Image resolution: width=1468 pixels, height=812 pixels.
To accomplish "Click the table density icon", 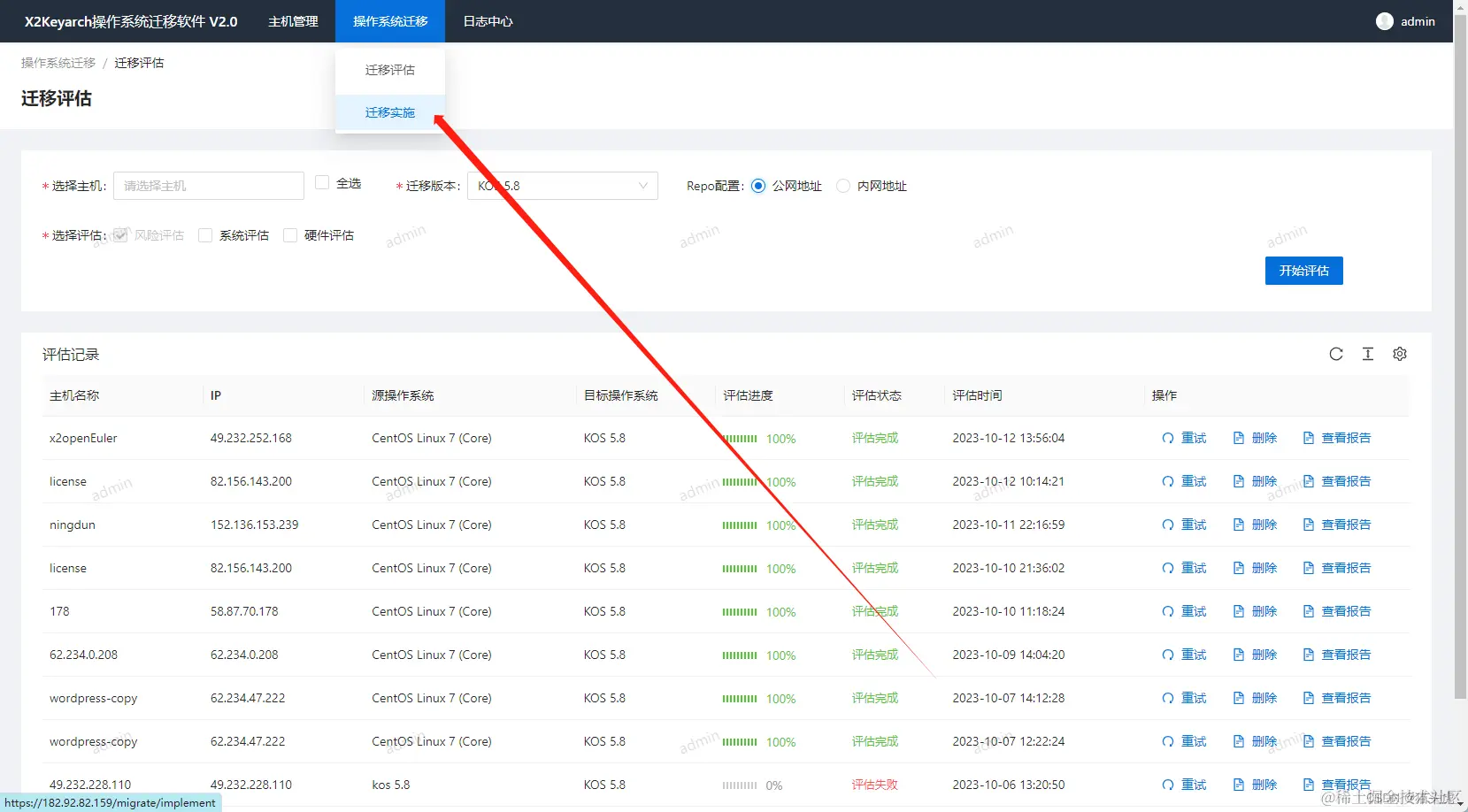I will (1368, 354).
